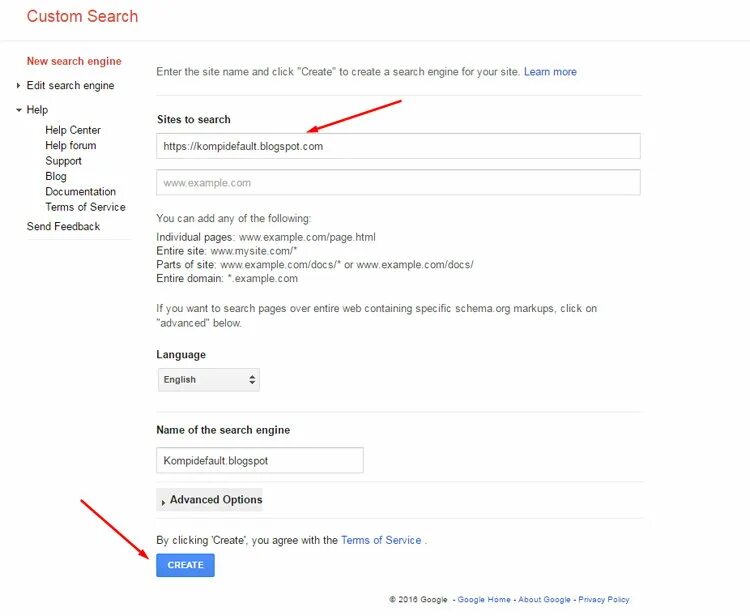Screen dimensions: 750x616
Task: Collapse the Help section arrow
Action: (x=19, y=110)
